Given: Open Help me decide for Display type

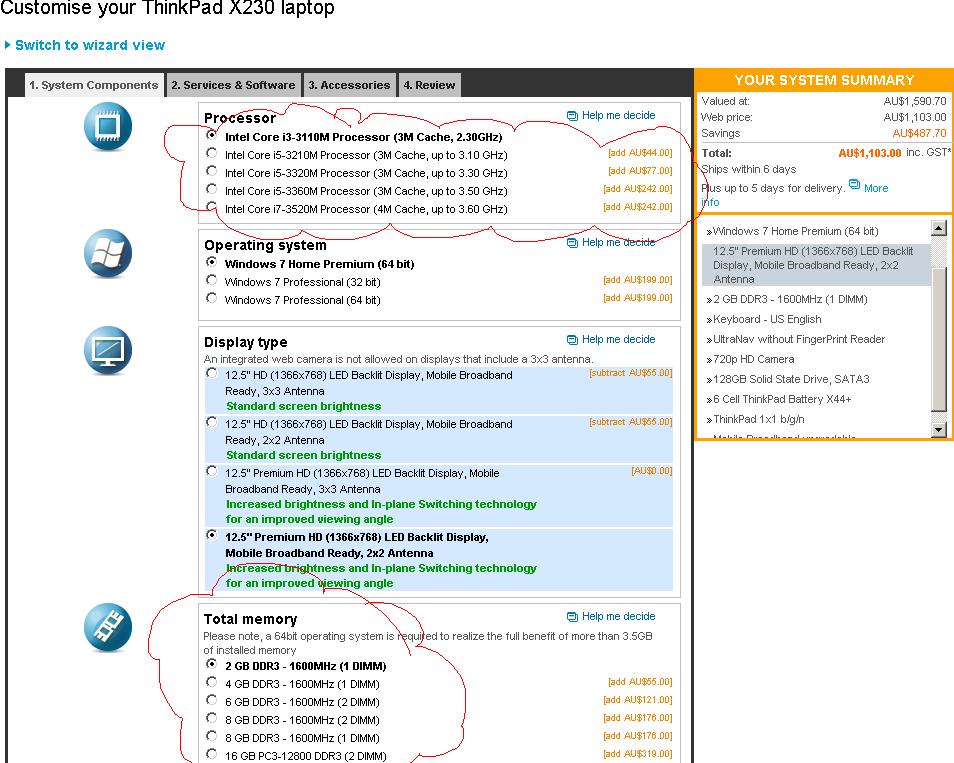Looking at the screenshot, I should [611, 340].
